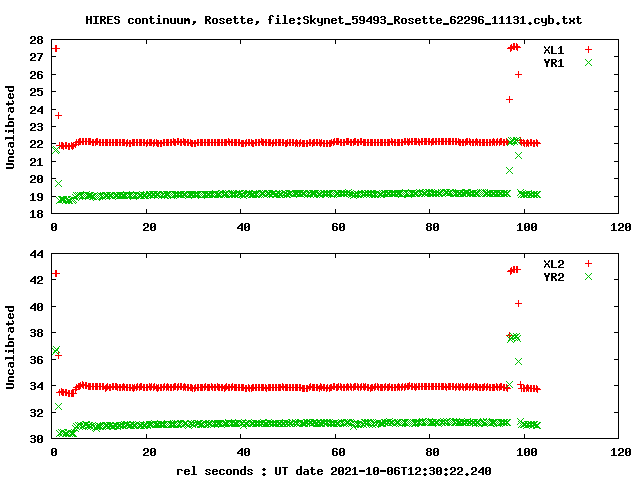Image resolution: width=640 pixels, height=480 pixels.
Task: Click the XL1 legend label
Action: pyautogui.click(x=553, y=50)
